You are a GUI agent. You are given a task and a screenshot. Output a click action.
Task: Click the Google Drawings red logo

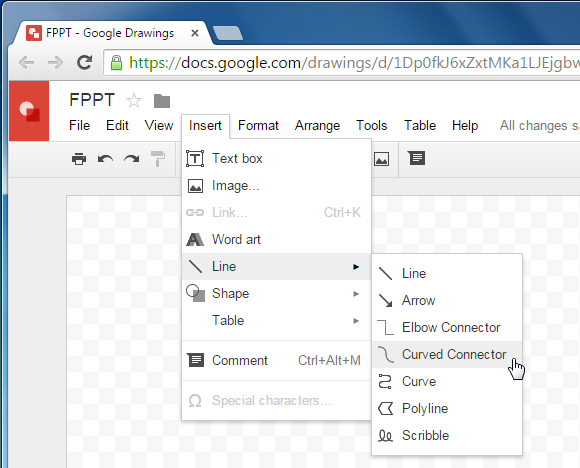29,111
